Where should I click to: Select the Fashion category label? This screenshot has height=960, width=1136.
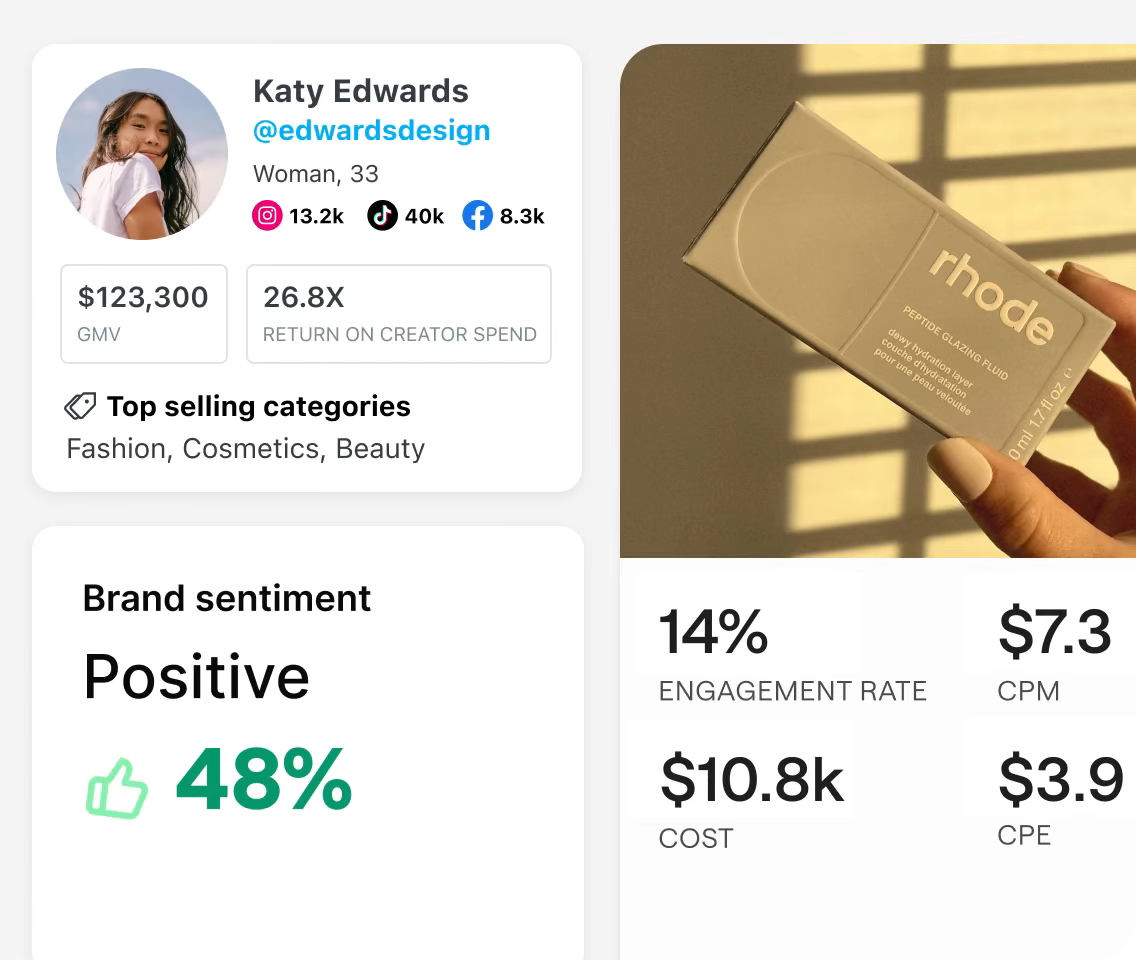(116, 449)
